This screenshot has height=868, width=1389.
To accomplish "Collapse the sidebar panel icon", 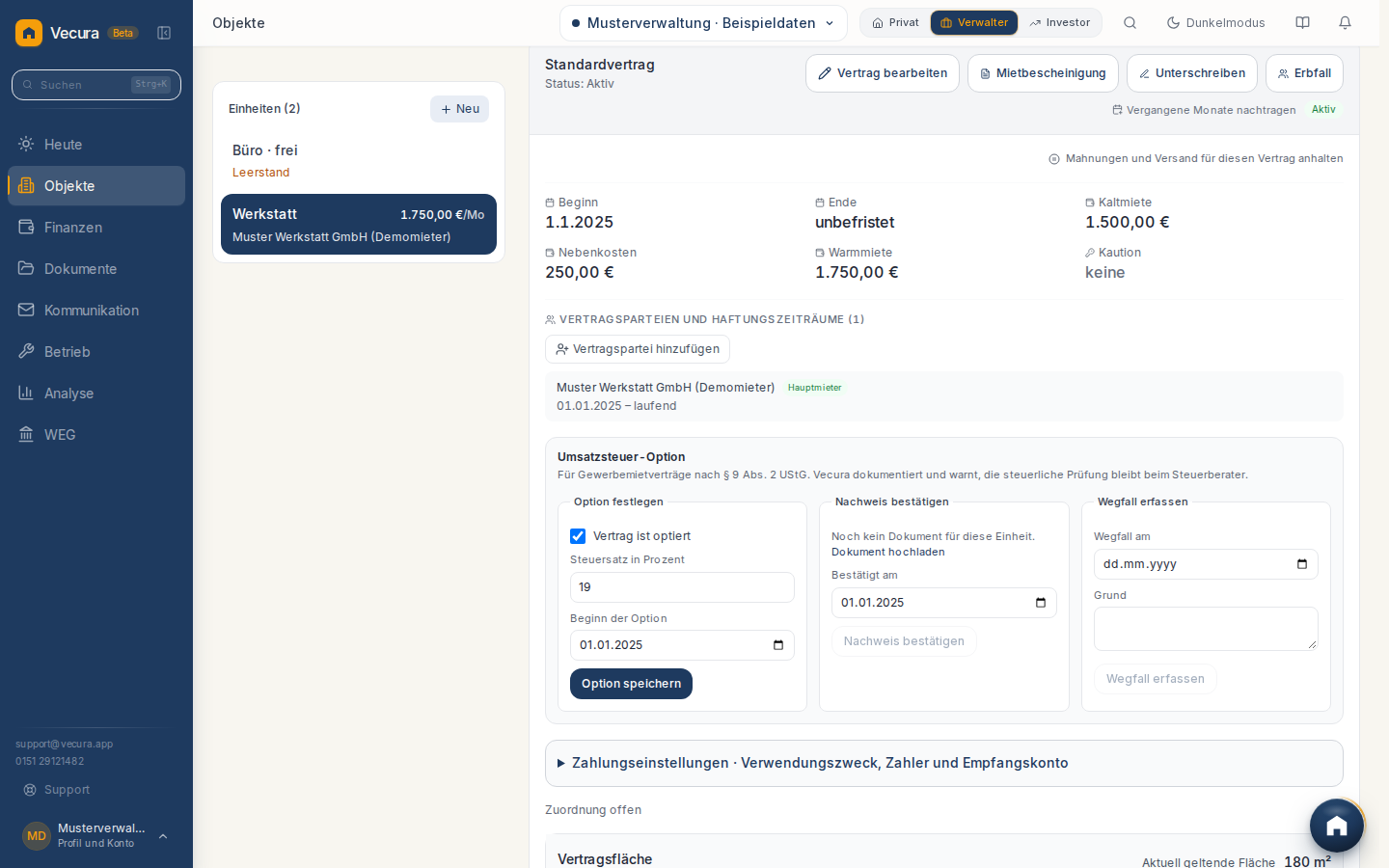I will (x=164, y=33).
